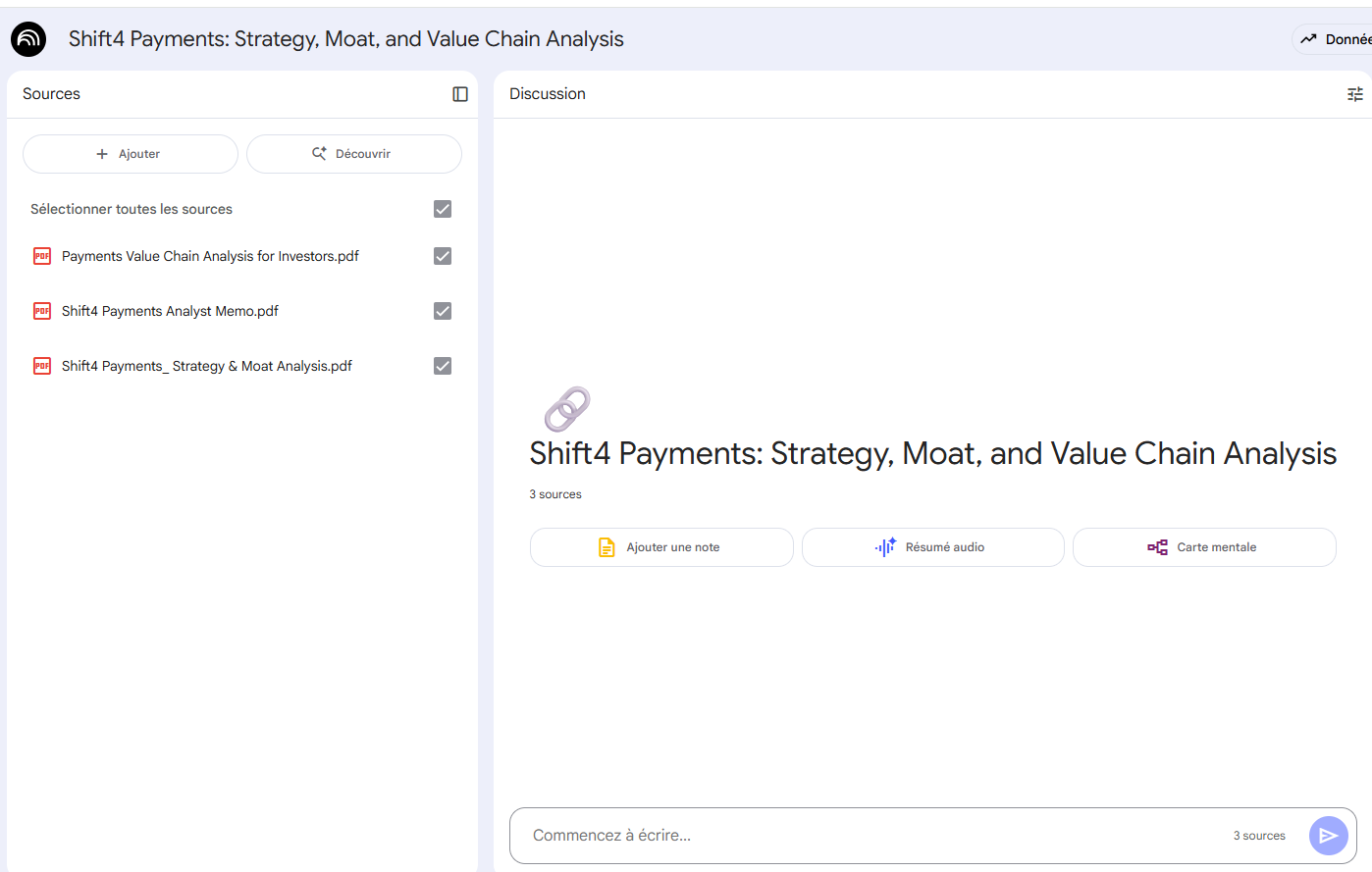Click the Ajouter source button

131,154
